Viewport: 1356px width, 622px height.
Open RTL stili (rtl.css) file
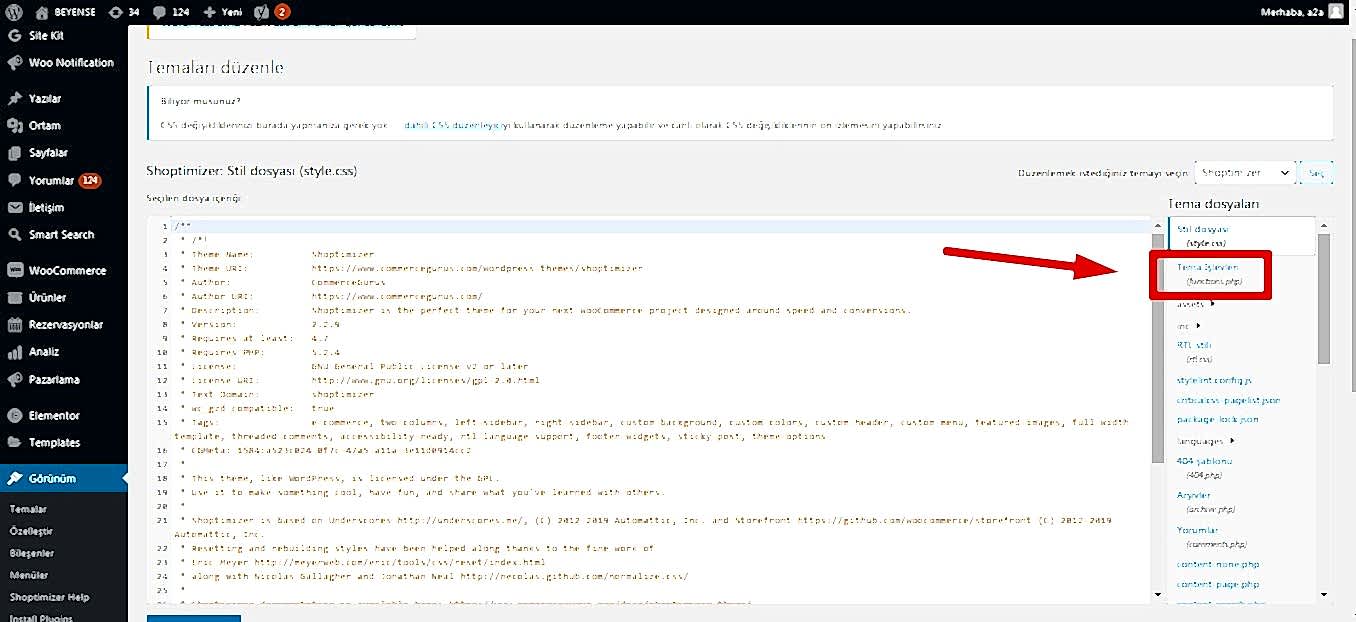(x=1196, y=351)
